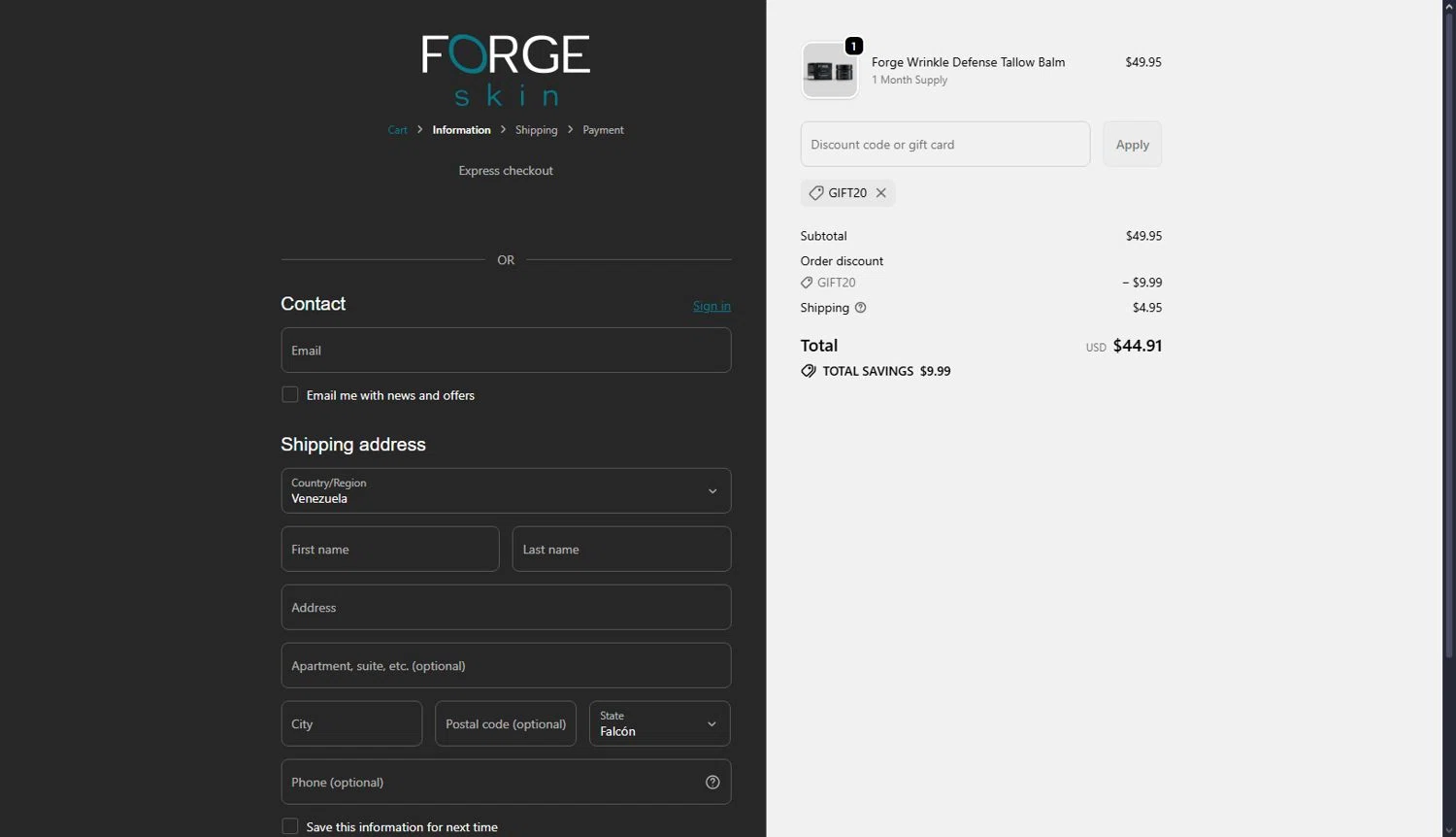This screenshot has width=1456, height=837.
Task: Focus the Address field
Action: point(506,608)
